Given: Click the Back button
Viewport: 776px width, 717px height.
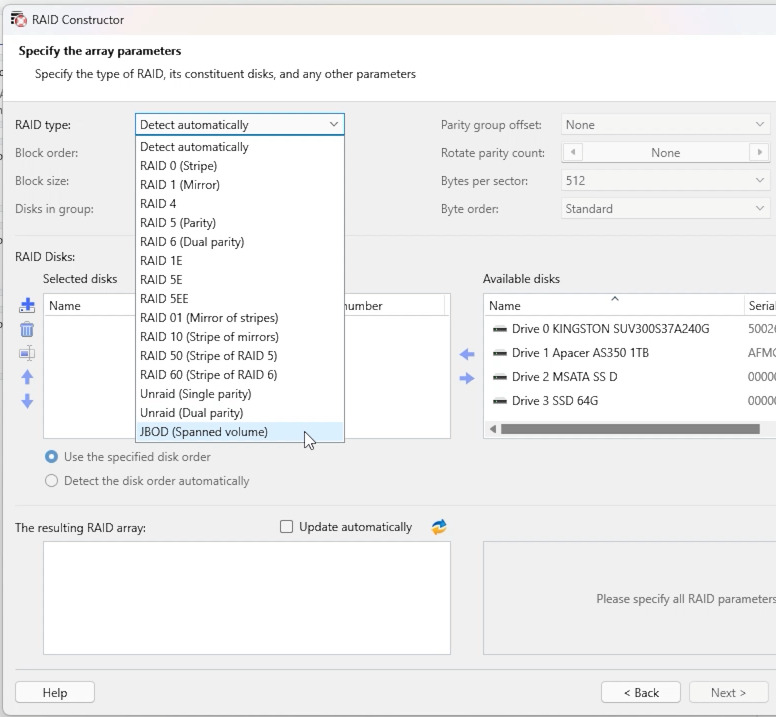Looking at the screenshot, I should click(x=641, y=692).
